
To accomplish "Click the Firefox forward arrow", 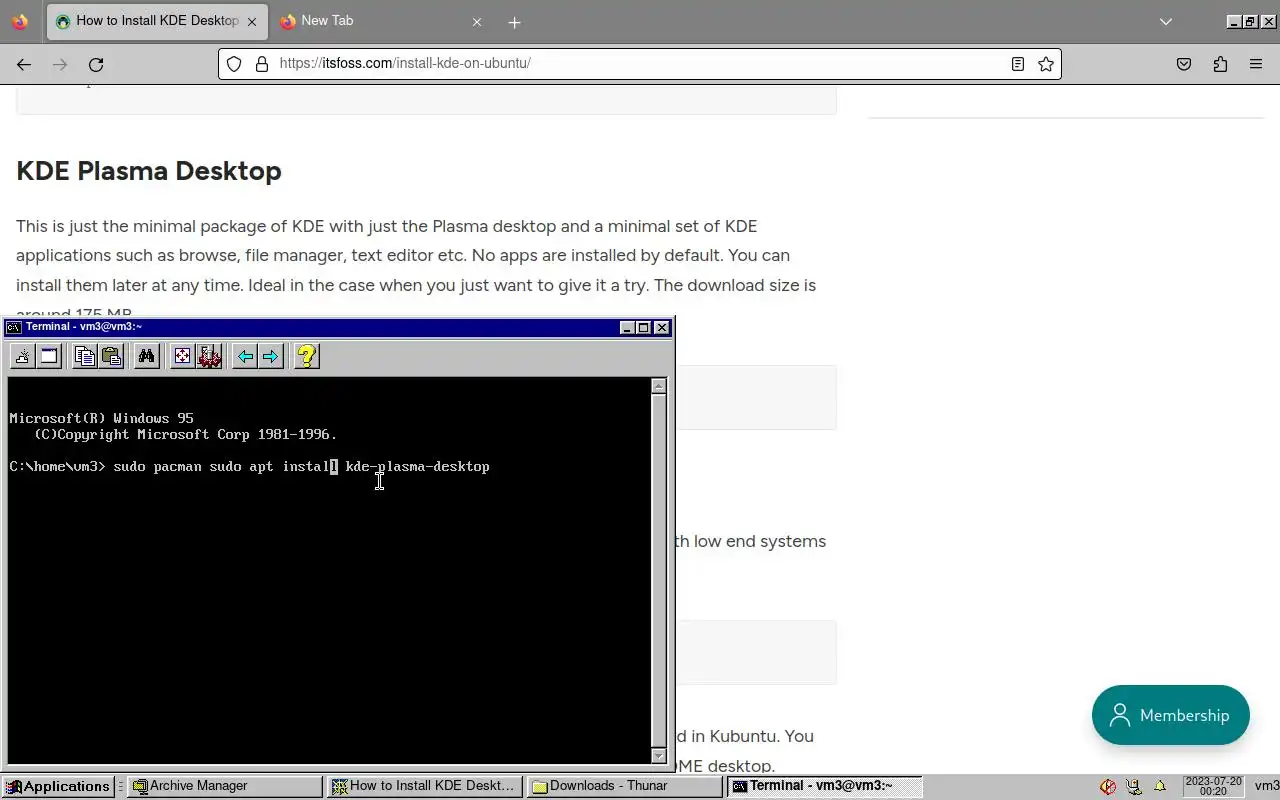I will pyautogui.click(x=60, y=64).
